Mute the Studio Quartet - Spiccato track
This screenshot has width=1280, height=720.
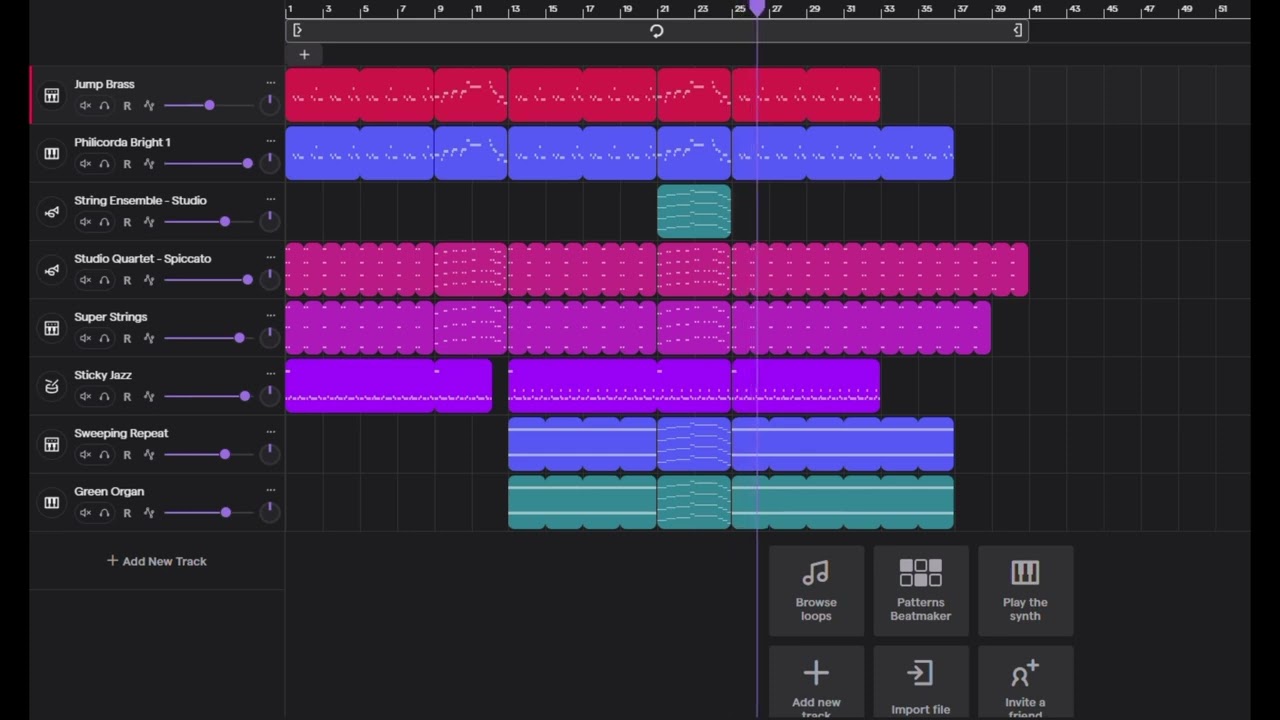coord(85,280)
